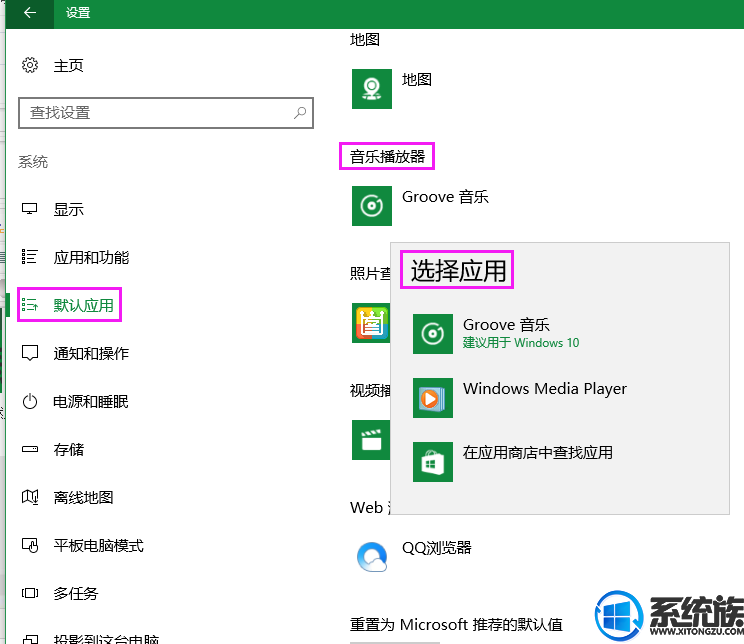This screenshot has width=744, height=644.
Task: Click the Groove 音乐 default player icon
Action: (x=372, y=205)
